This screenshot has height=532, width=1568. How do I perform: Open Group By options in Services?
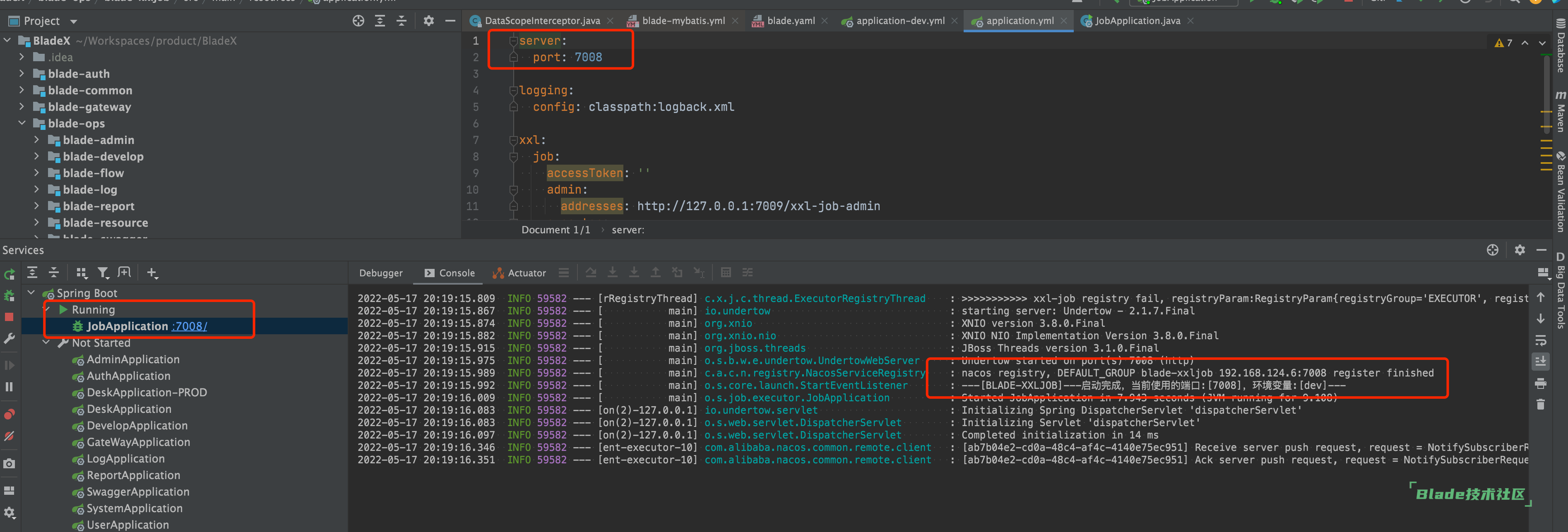click(82, 272)
